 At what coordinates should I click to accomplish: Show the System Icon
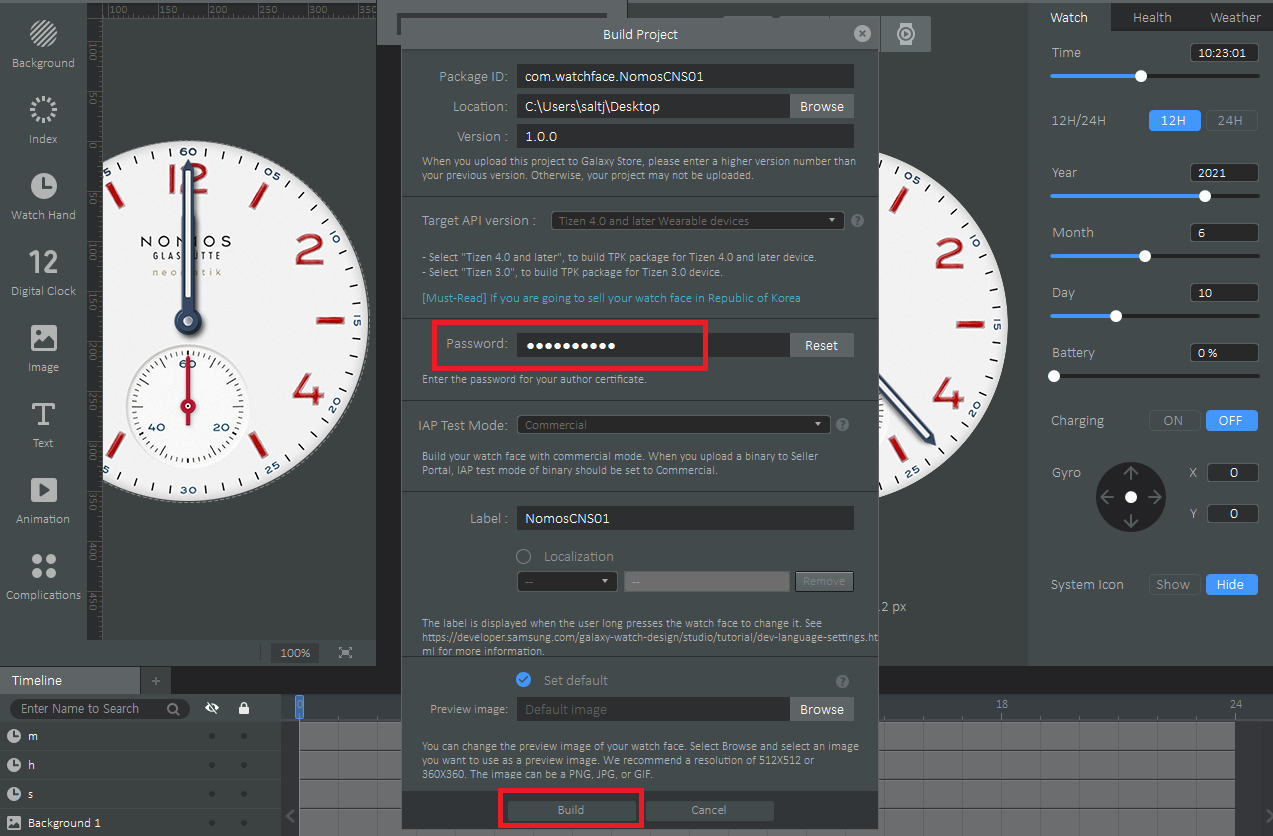coord(1173,585)
